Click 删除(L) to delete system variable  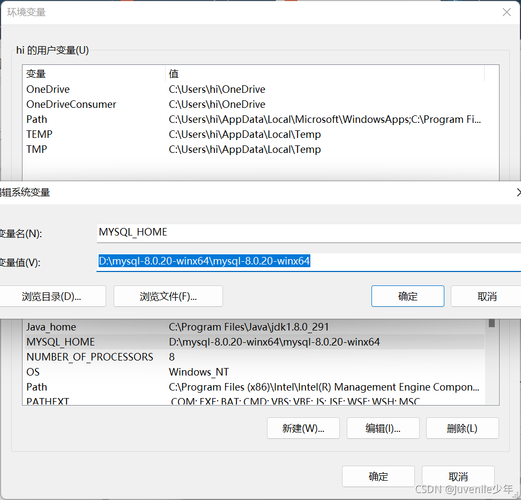[462, 428]
